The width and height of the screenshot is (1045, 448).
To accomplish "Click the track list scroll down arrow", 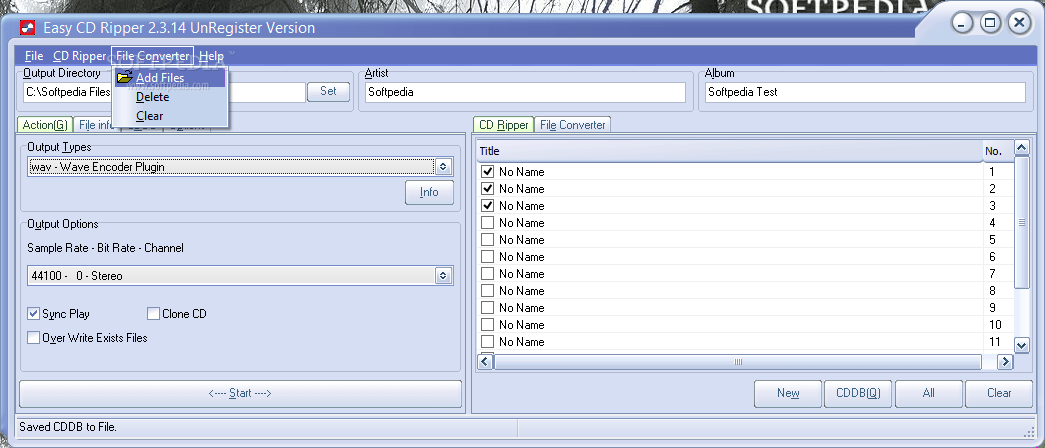I will (1022, 345).
